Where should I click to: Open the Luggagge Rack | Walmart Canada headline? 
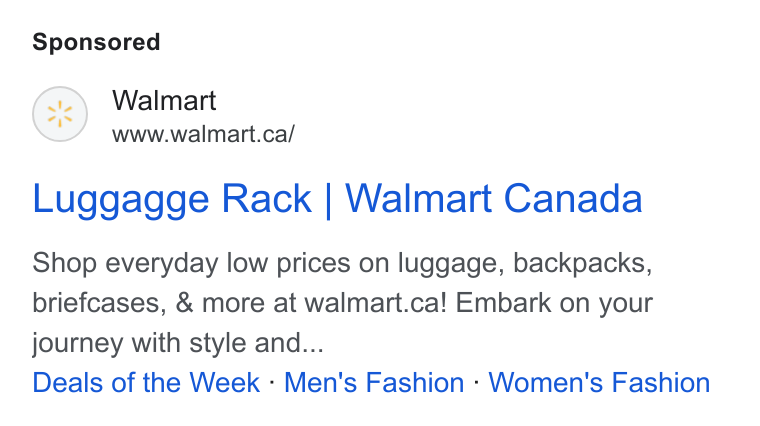[x=337, y=199]
